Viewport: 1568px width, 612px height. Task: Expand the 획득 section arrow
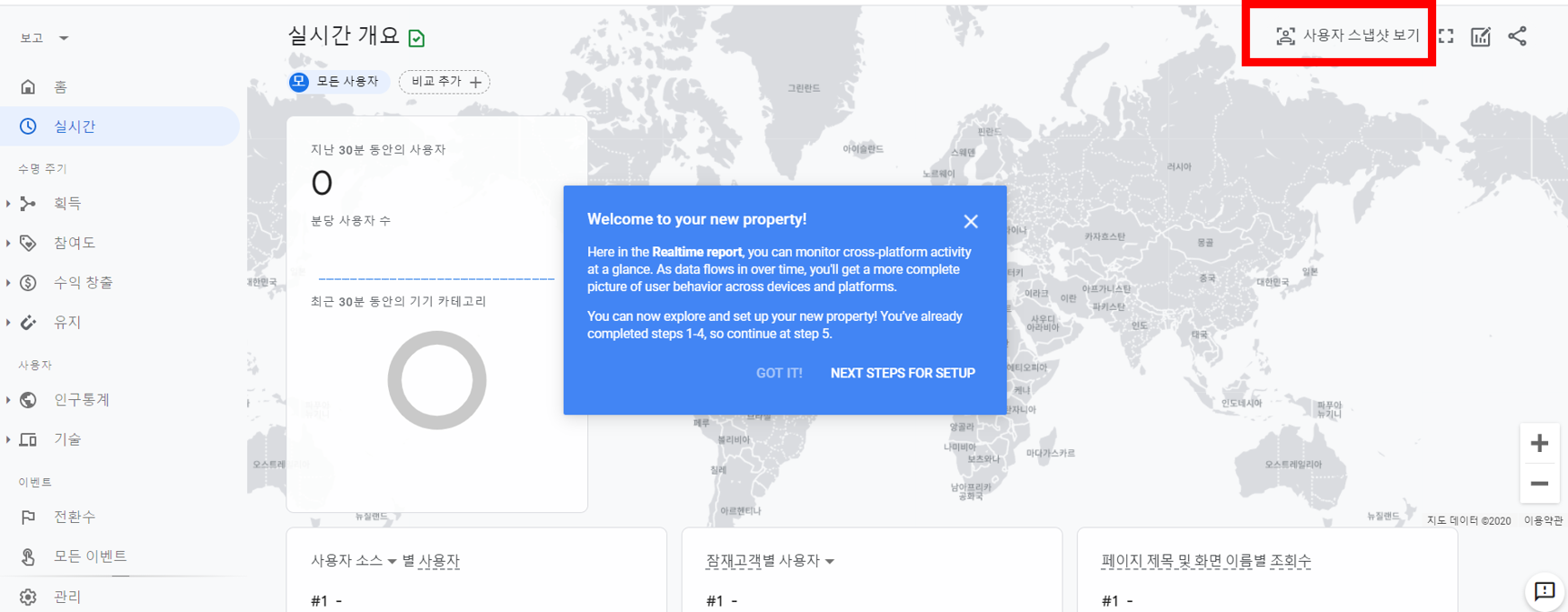click(8, 204)
